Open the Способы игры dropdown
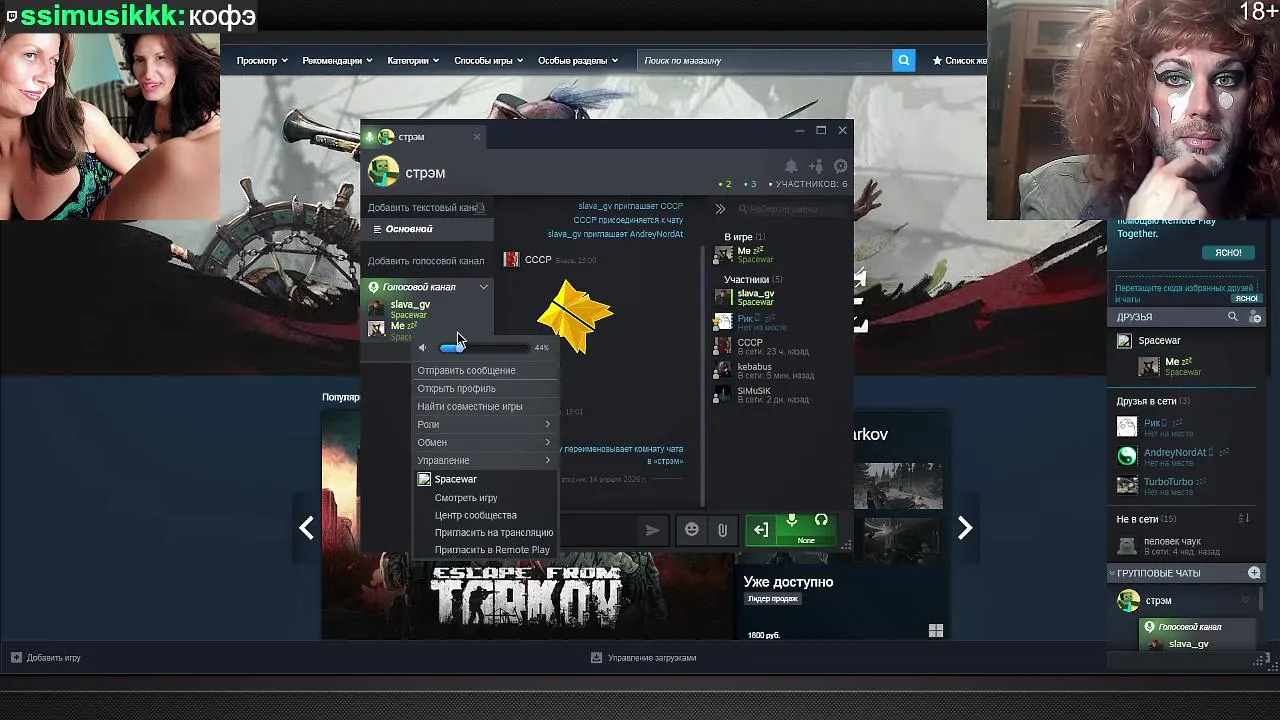This screenshot has height=720, width=1280. (x=489, y=61)
